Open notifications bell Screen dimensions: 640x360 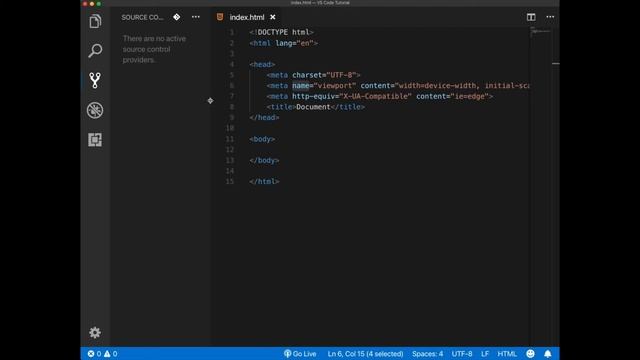548,354
